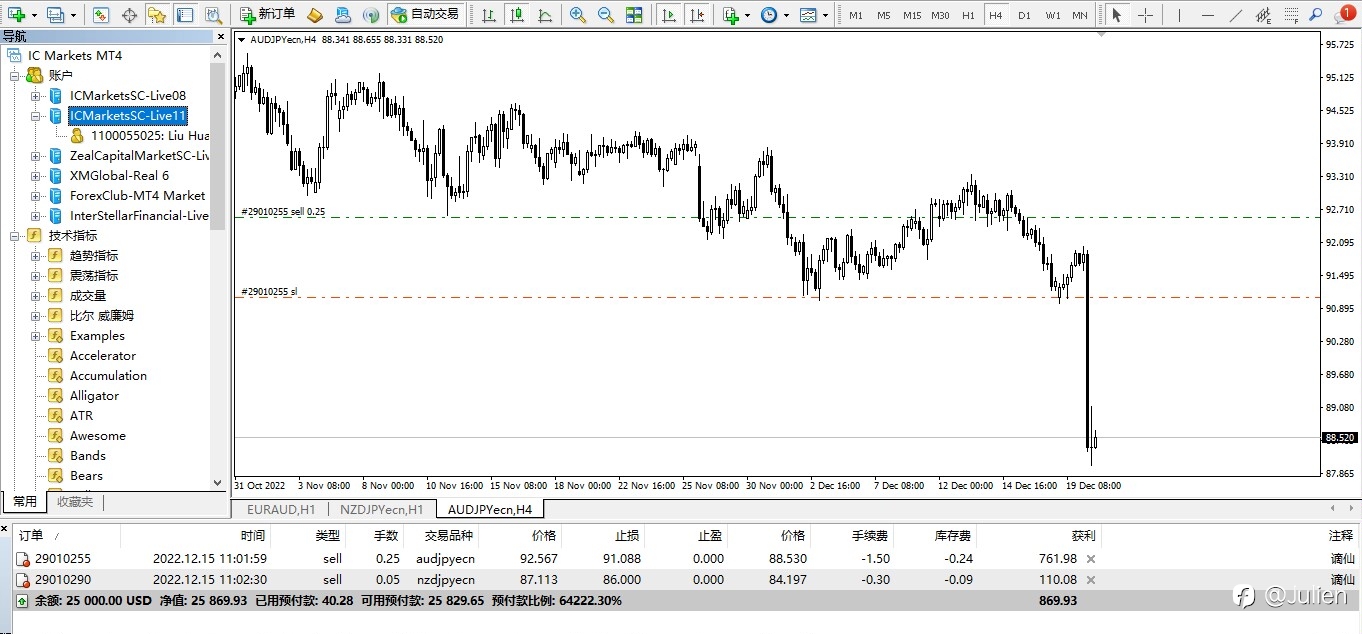Open the Strategy Tester magnifier icon
Viewport: 1362px width, 634px height.
pos(213,15)
